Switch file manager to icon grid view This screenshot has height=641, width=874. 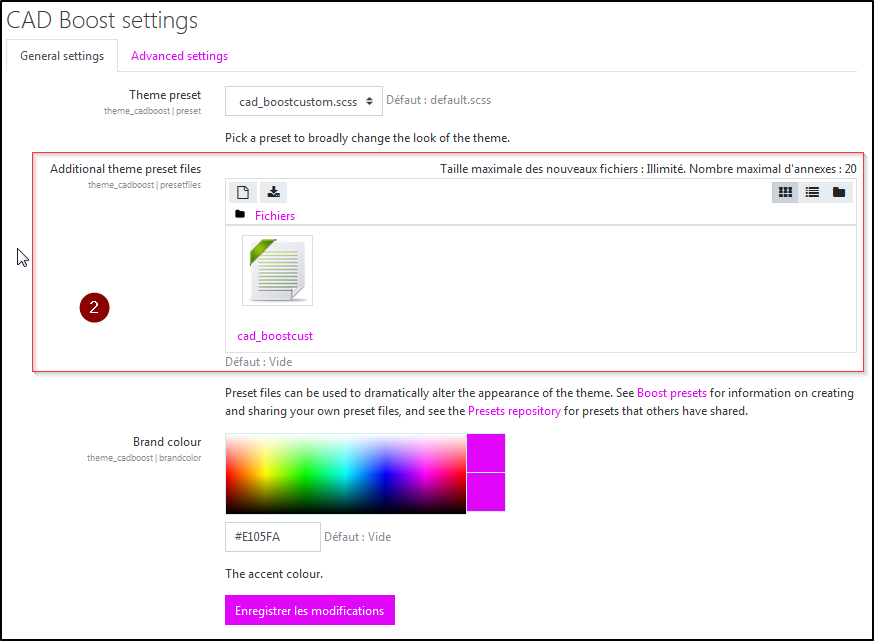pos(785,192)
